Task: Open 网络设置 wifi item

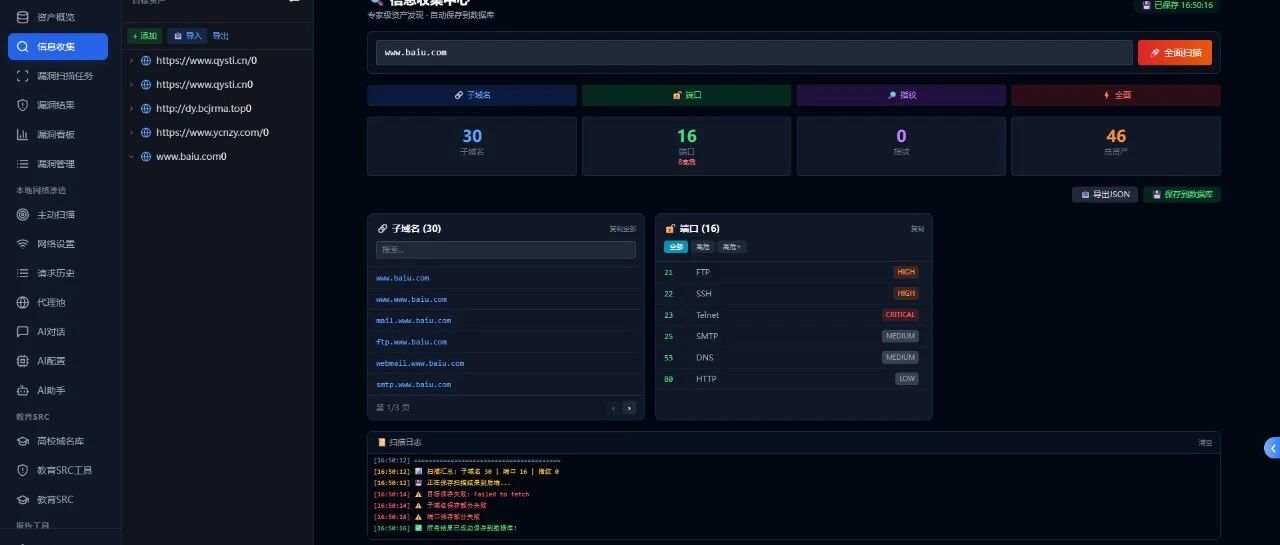Action: (60, 244)
